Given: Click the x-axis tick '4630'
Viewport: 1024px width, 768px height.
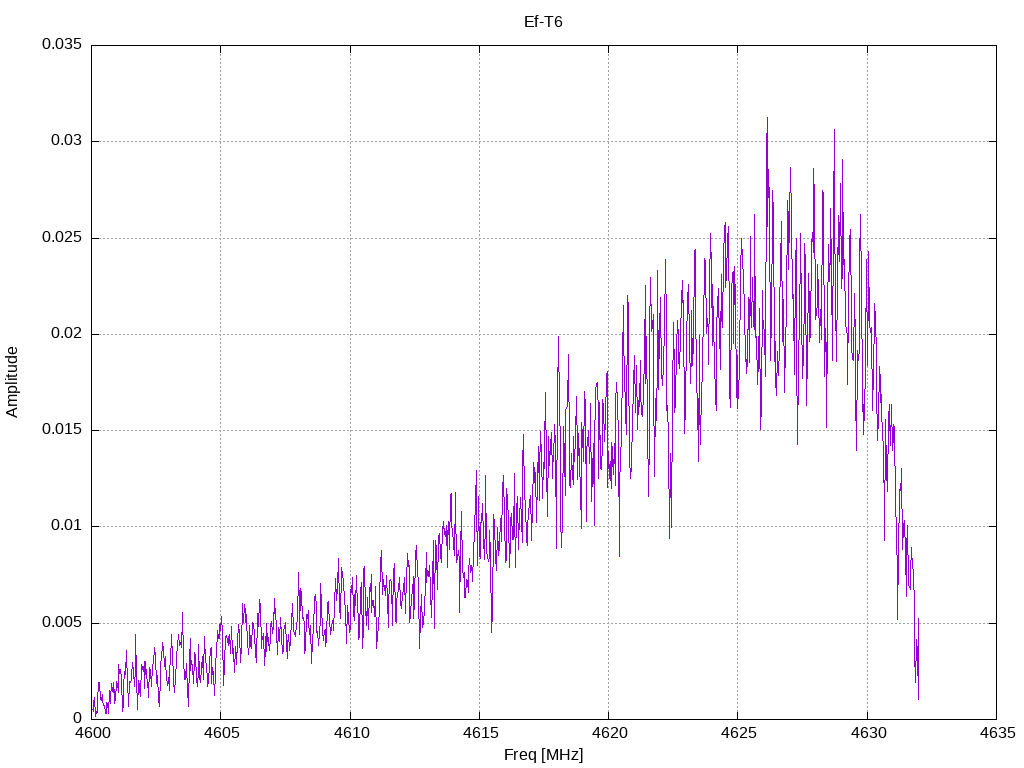Looking at the screenshot, I should [869, 733].
